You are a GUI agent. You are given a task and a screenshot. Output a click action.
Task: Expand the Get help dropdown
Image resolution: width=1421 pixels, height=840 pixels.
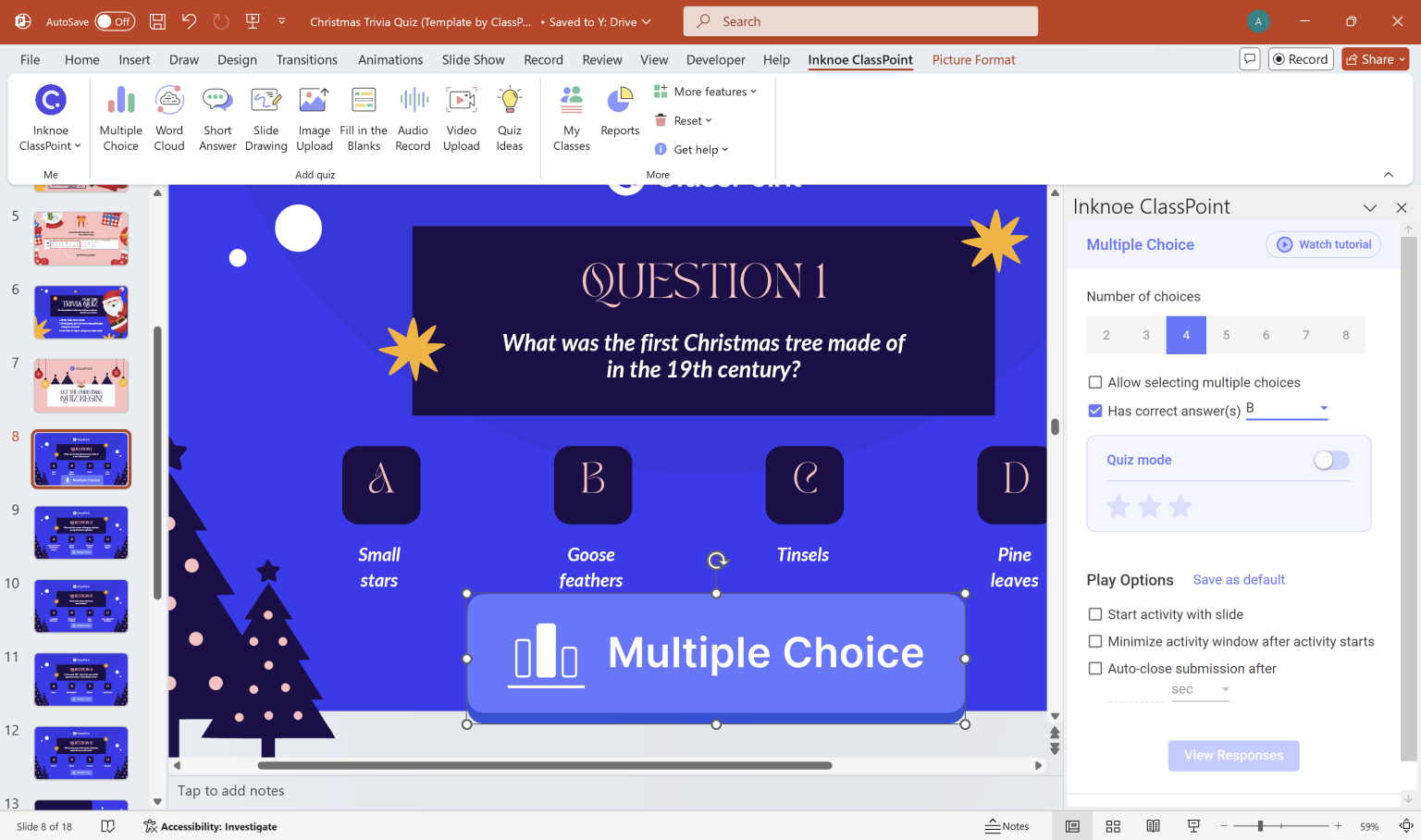[x=692, y=149]
